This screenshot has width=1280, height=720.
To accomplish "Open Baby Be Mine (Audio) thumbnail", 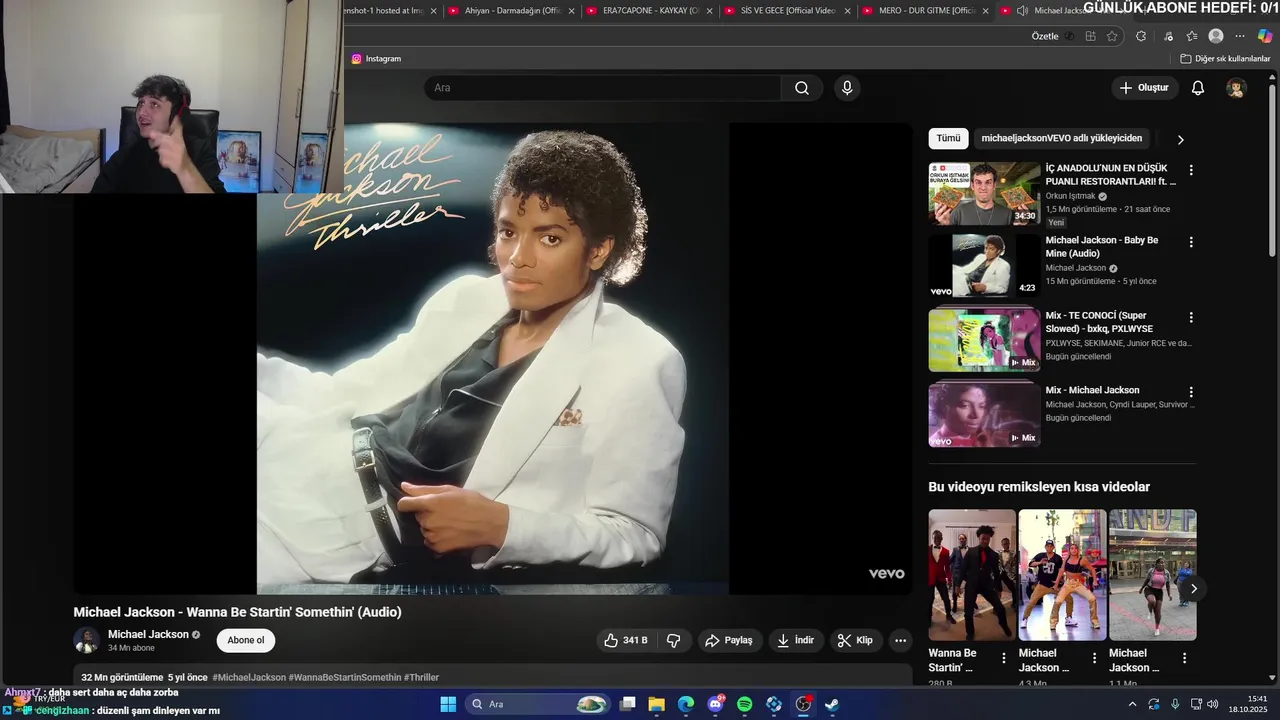I will pos(984,265).
